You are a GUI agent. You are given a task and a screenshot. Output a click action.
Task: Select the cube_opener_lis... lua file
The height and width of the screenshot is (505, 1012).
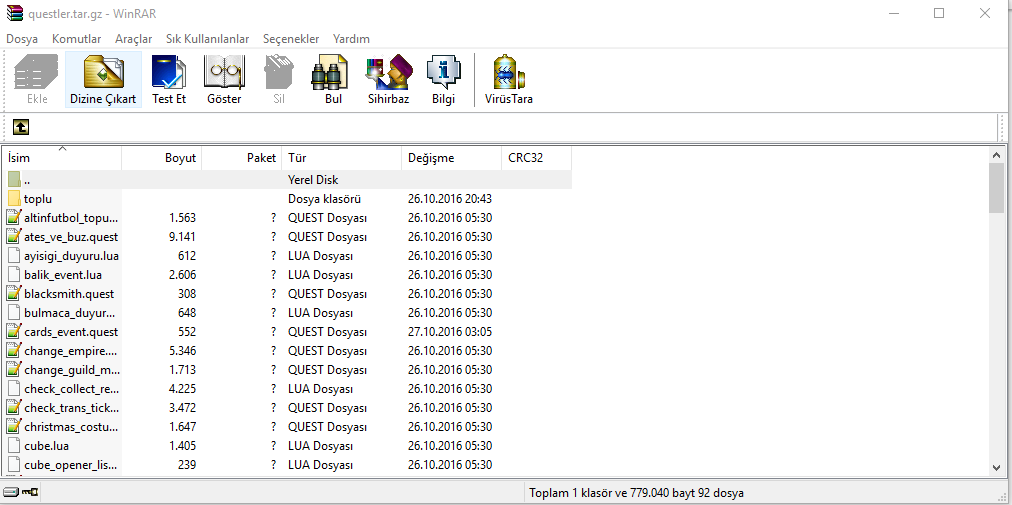[x=70, y=465]
